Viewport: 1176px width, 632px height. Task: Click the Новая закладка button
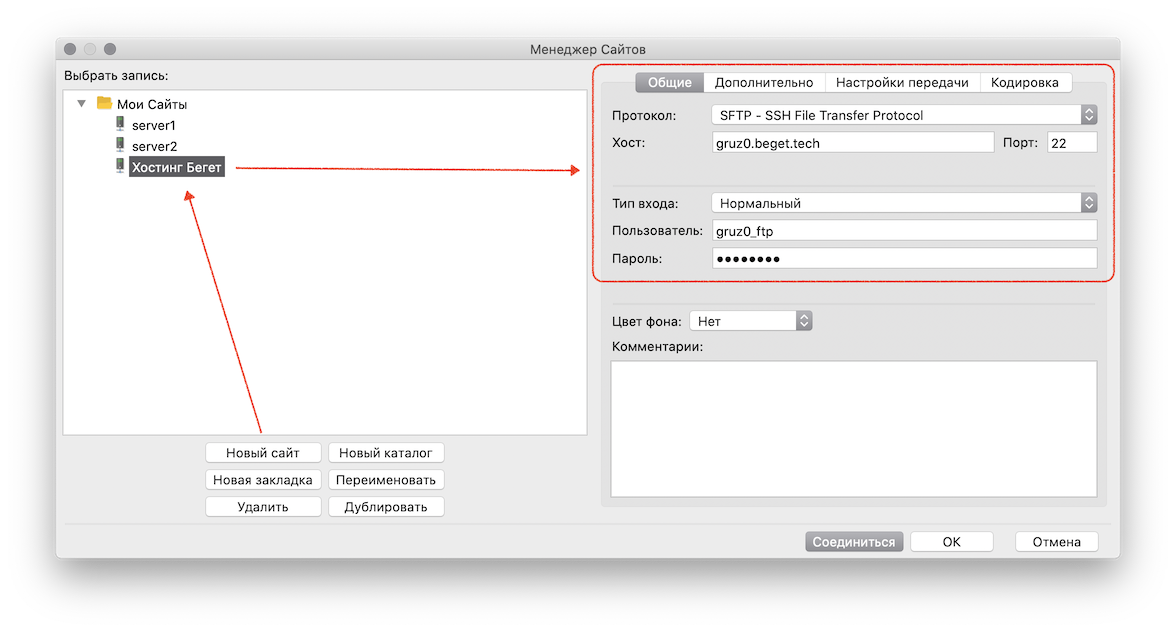[263, 480]
